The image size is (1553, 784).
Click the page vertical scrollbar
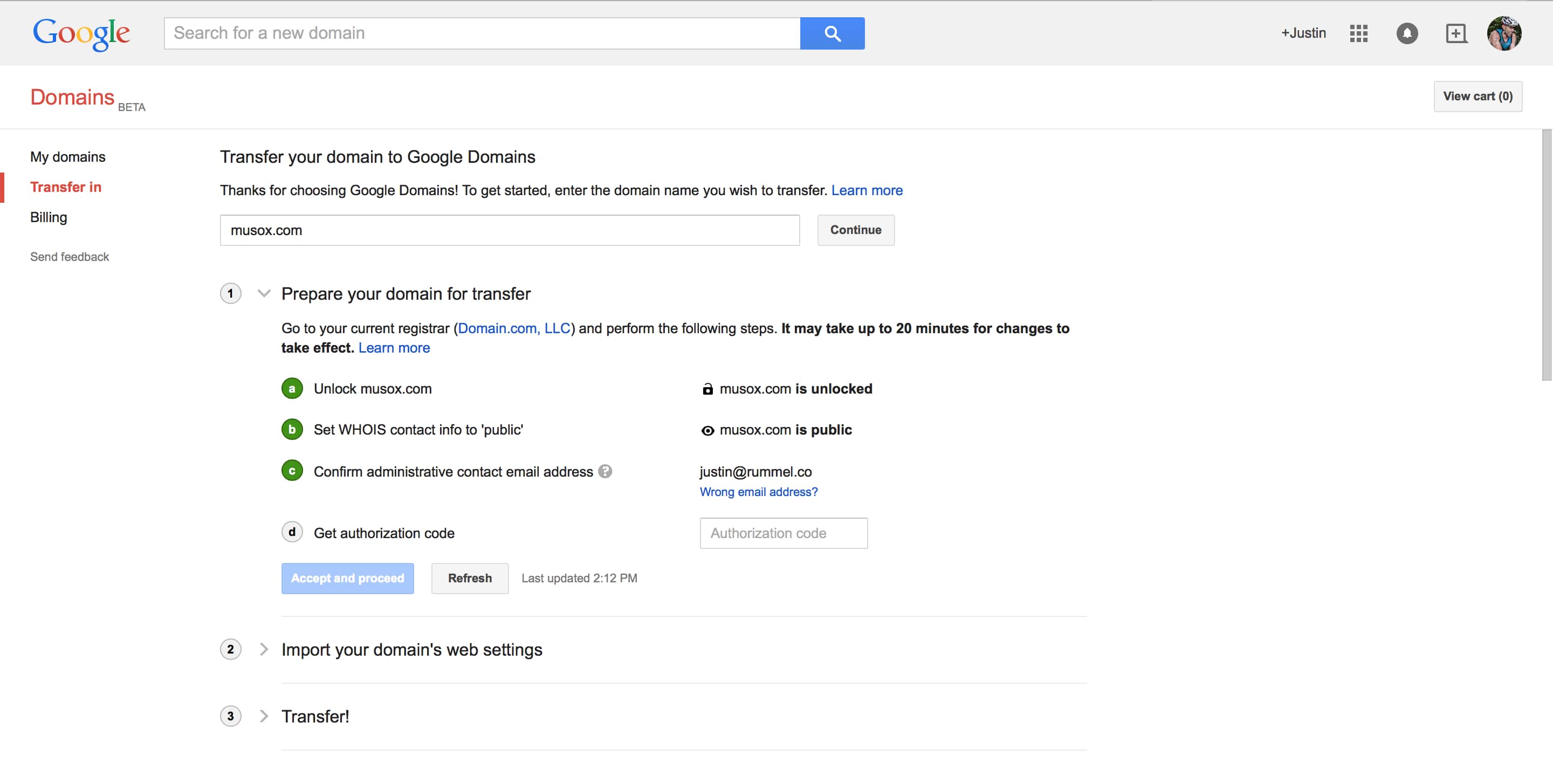click(1547, 255)
